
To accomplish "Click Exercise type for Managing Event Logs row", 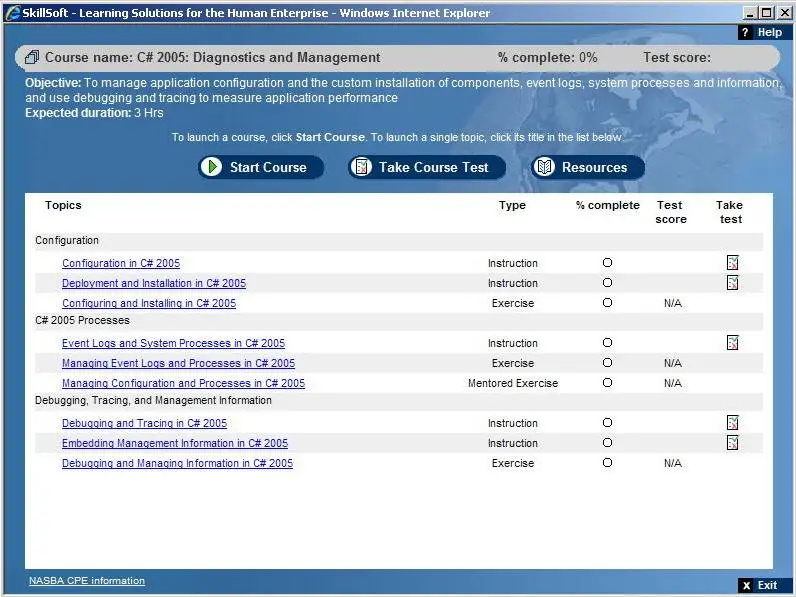I will pos(513,363).
